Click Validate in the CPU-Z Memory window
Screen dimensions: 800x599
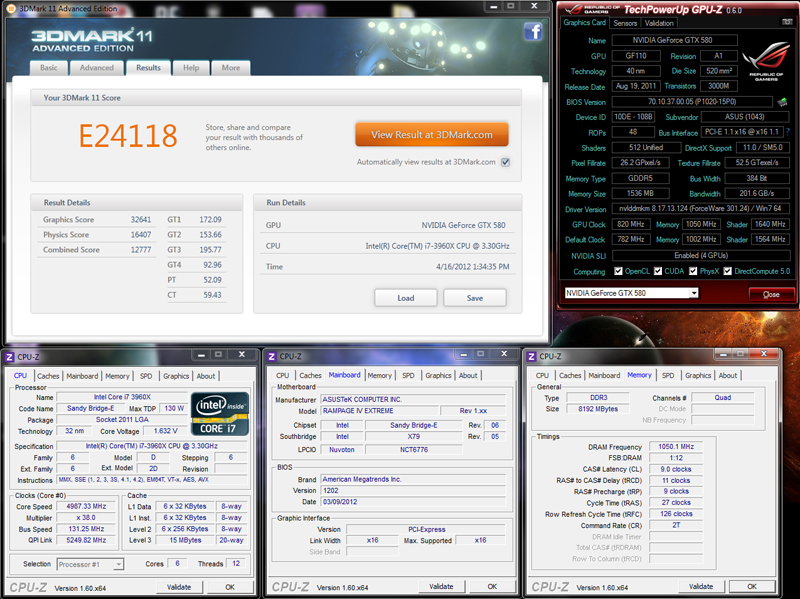701,587
